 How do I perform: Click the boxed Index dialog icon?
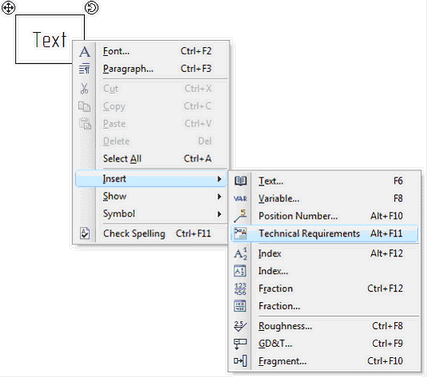[240, 271]
